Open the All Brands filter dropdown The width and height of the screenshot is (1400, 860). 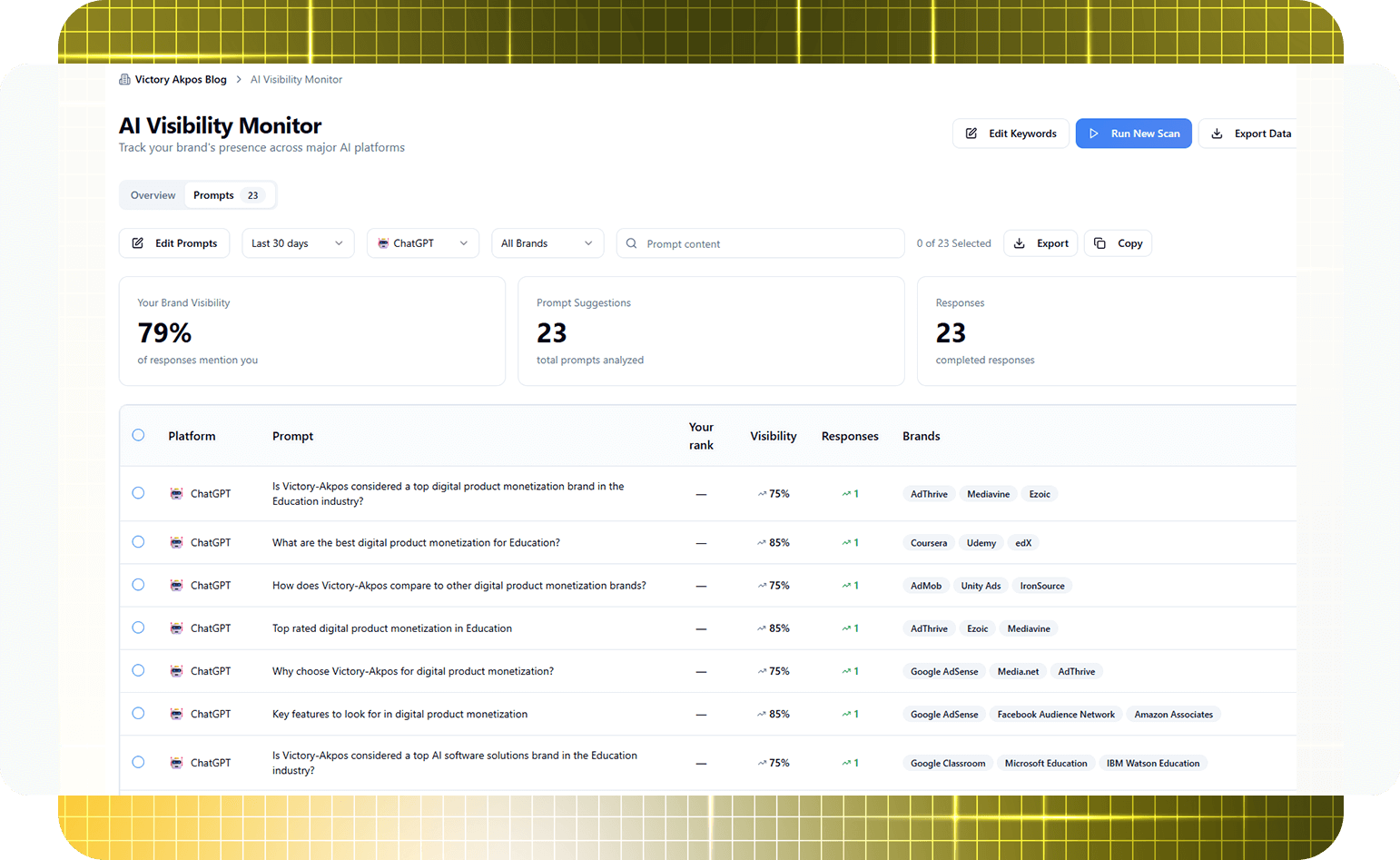pyautogui.click(x=547, y=243)
